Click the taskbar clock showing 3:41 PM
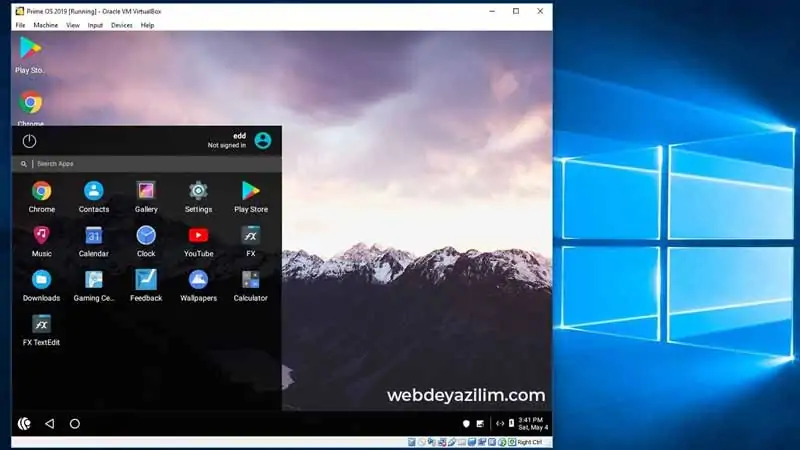Image resolution: width=800 pixels, height=450 pixels. pyautogui.click(x=533, y=423)
